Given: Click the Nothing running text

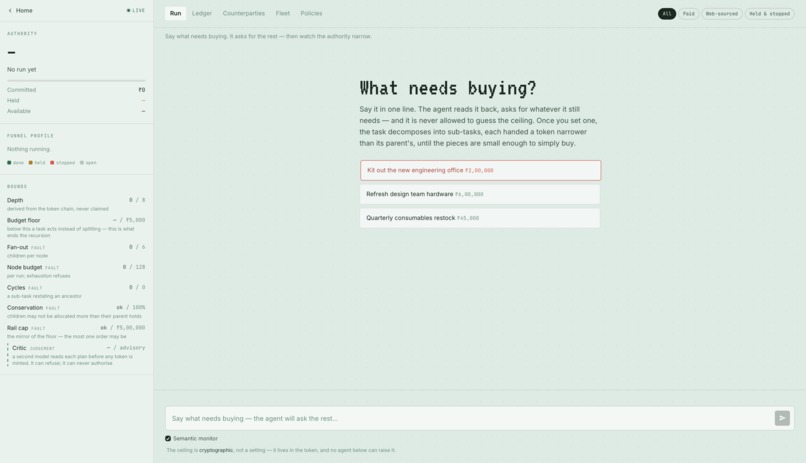Looking at the screenshot, I should click(29, 149).
